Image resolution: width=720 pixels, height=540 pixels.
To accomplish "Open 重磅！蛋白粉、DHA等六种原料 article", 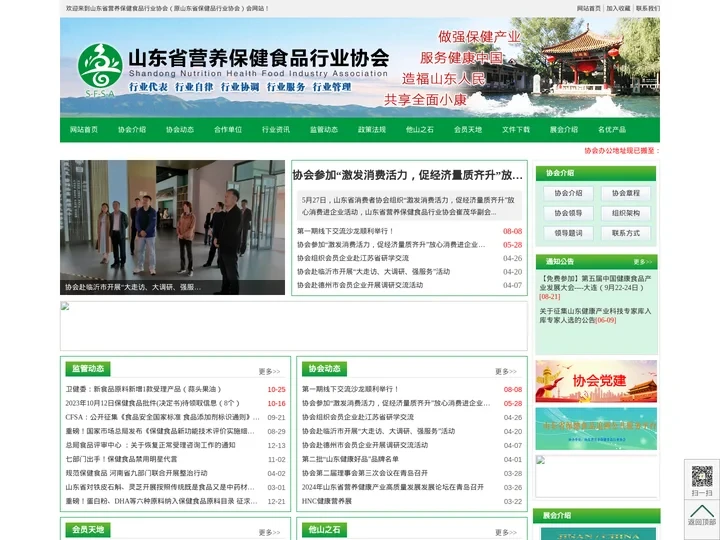I will click(x=162, y=501).
